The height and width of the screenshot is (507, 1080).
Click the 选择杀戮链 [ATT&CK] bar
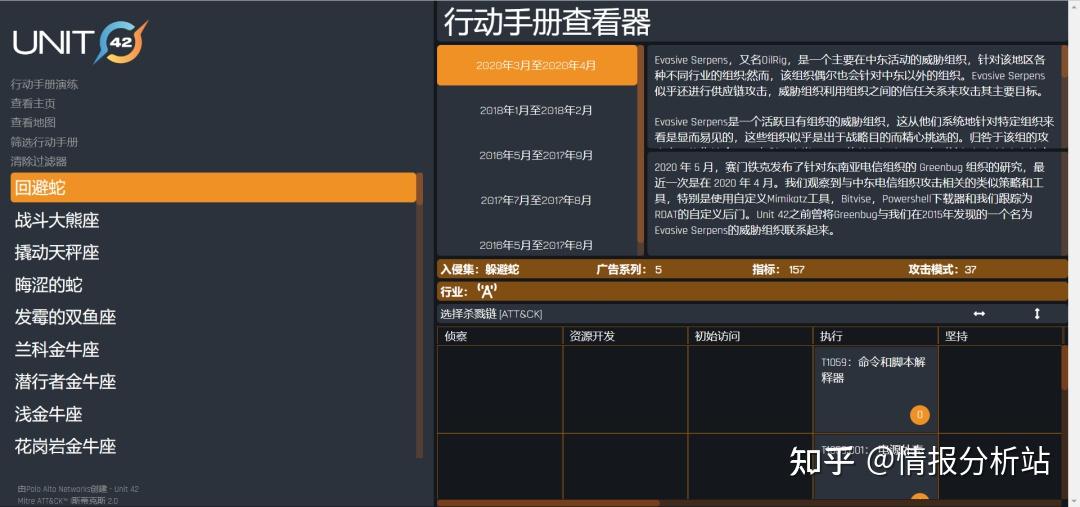click(x=752, y=314)
